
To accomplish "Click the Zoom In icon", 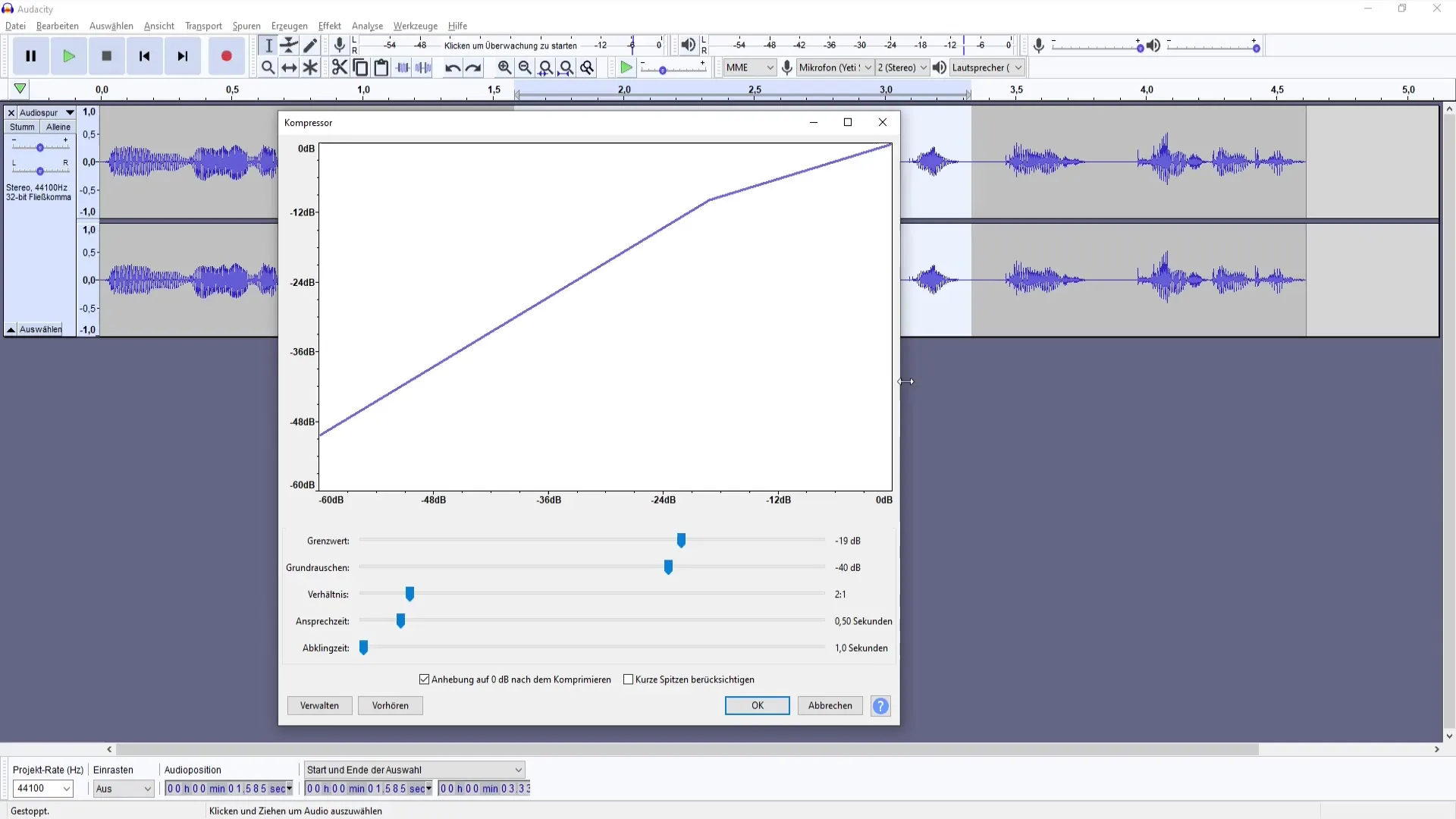I will click(x=504, y=67).
